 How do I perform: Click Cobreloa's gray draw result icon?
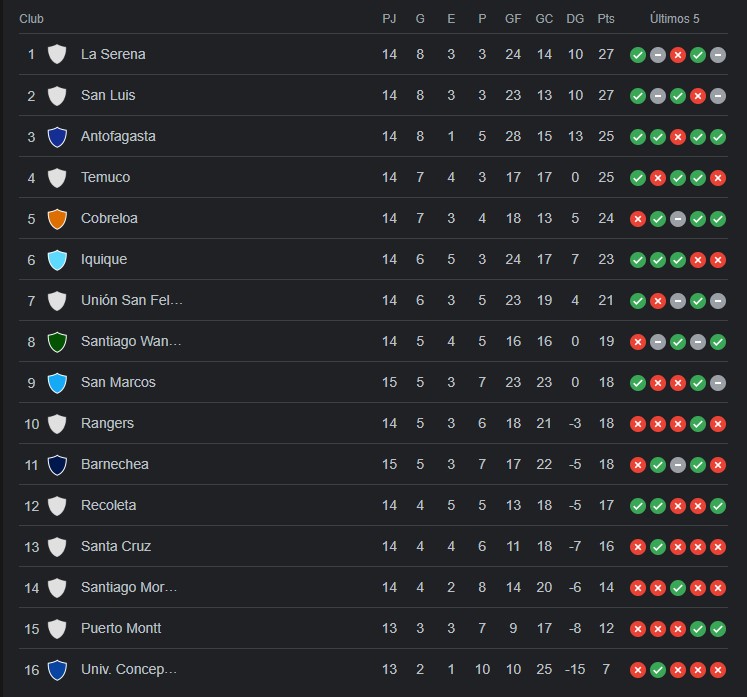click(x=677, y=219)
